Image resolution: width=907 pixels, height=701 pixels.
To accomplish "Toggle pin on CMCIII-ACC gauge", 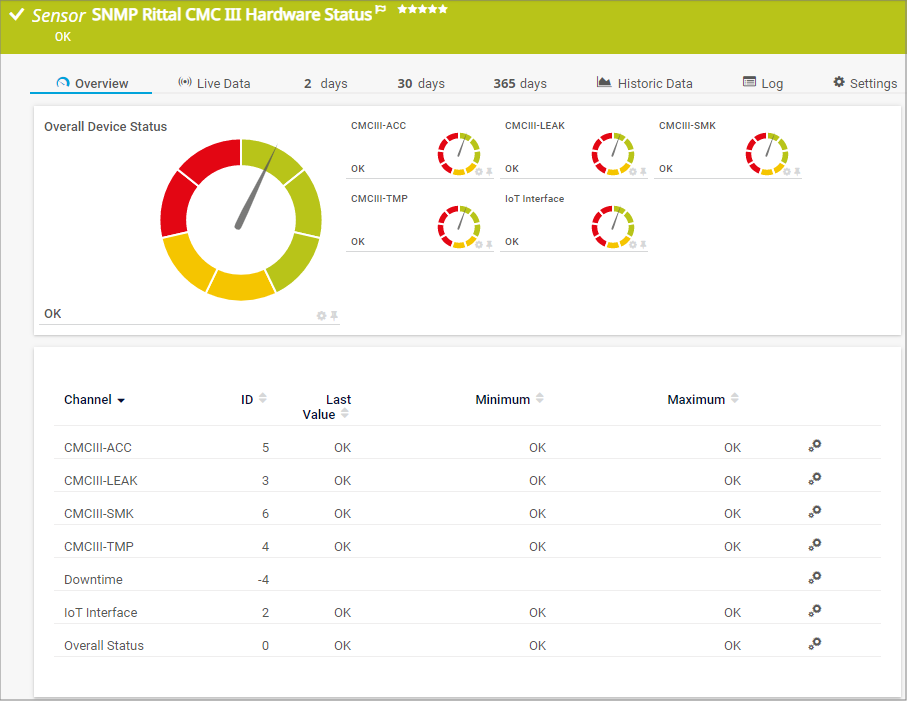I will 490,172.
